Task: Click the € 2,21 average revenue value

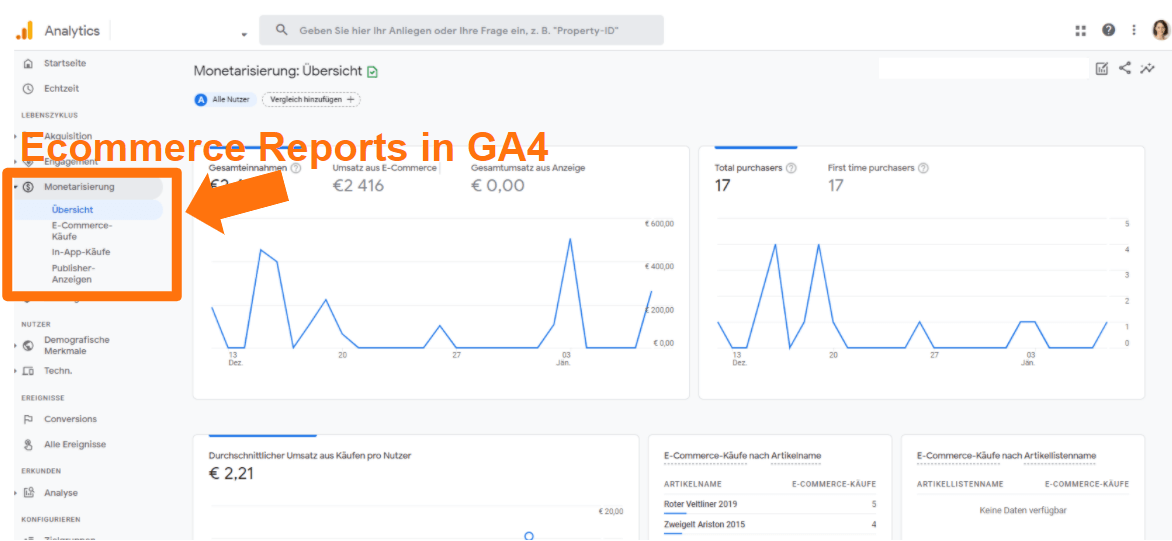Action: 231,473
